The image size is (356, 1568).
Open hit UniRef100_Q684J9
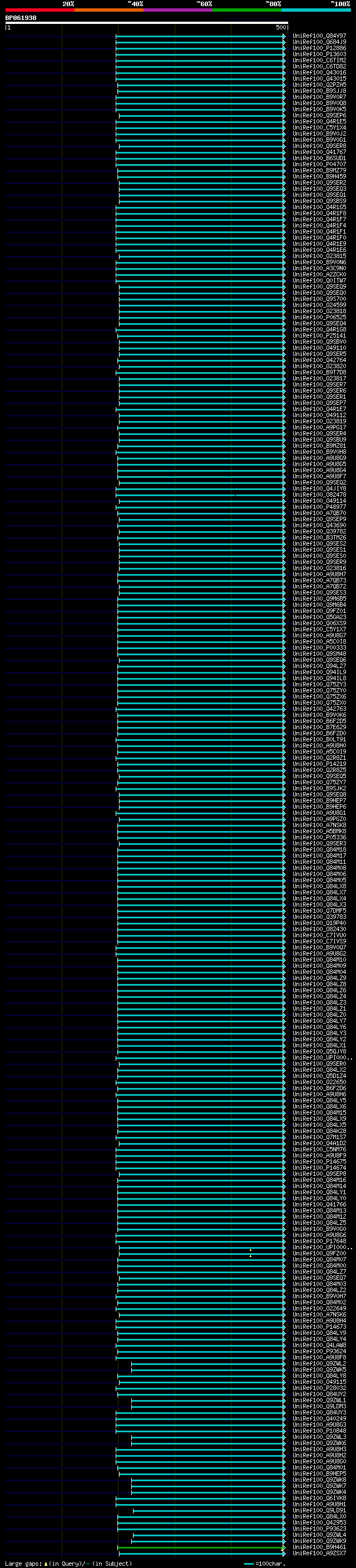click(x=319, y=42)
